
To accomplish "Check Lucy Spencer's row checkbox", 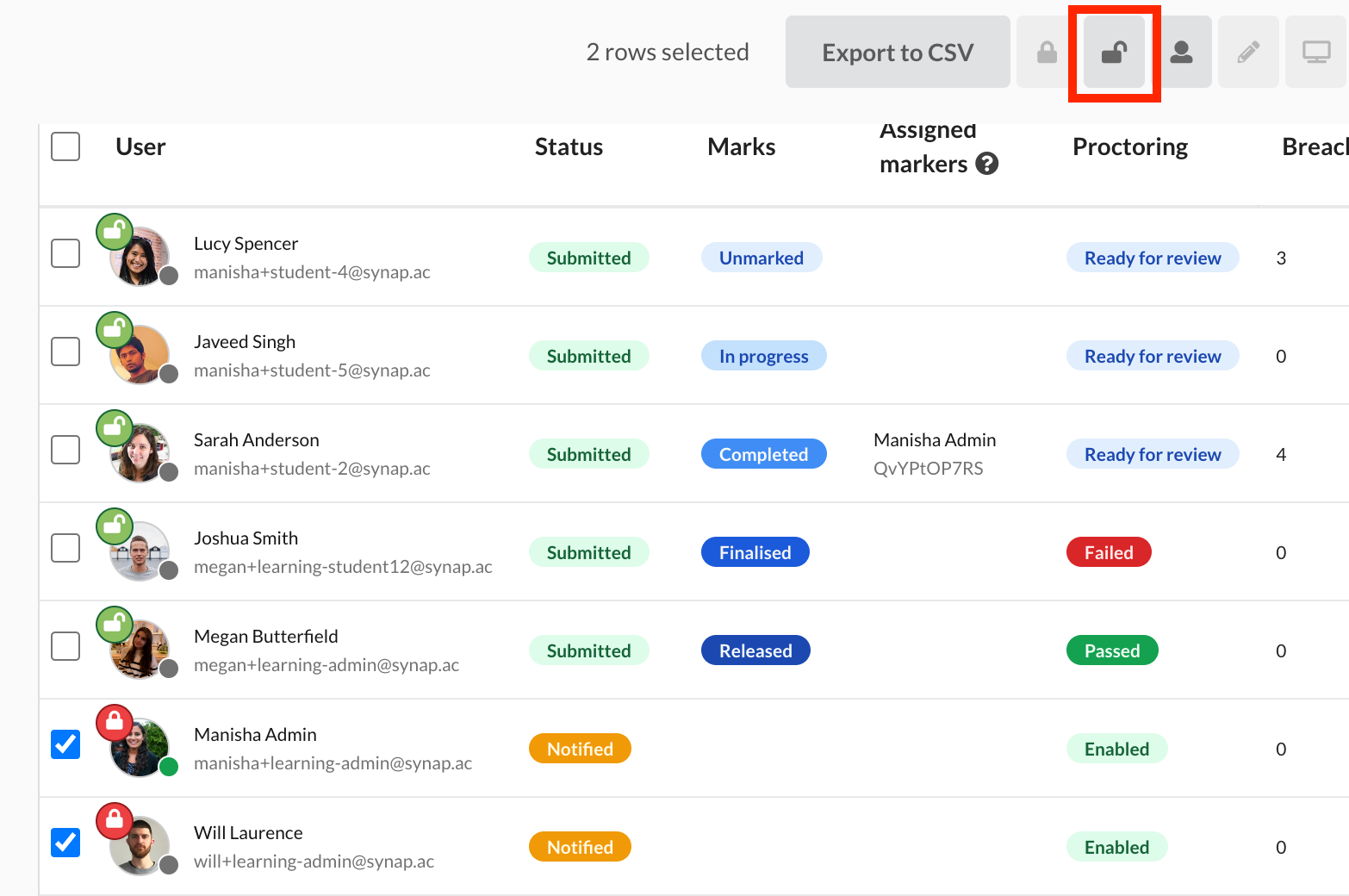I will pos(65,252).
